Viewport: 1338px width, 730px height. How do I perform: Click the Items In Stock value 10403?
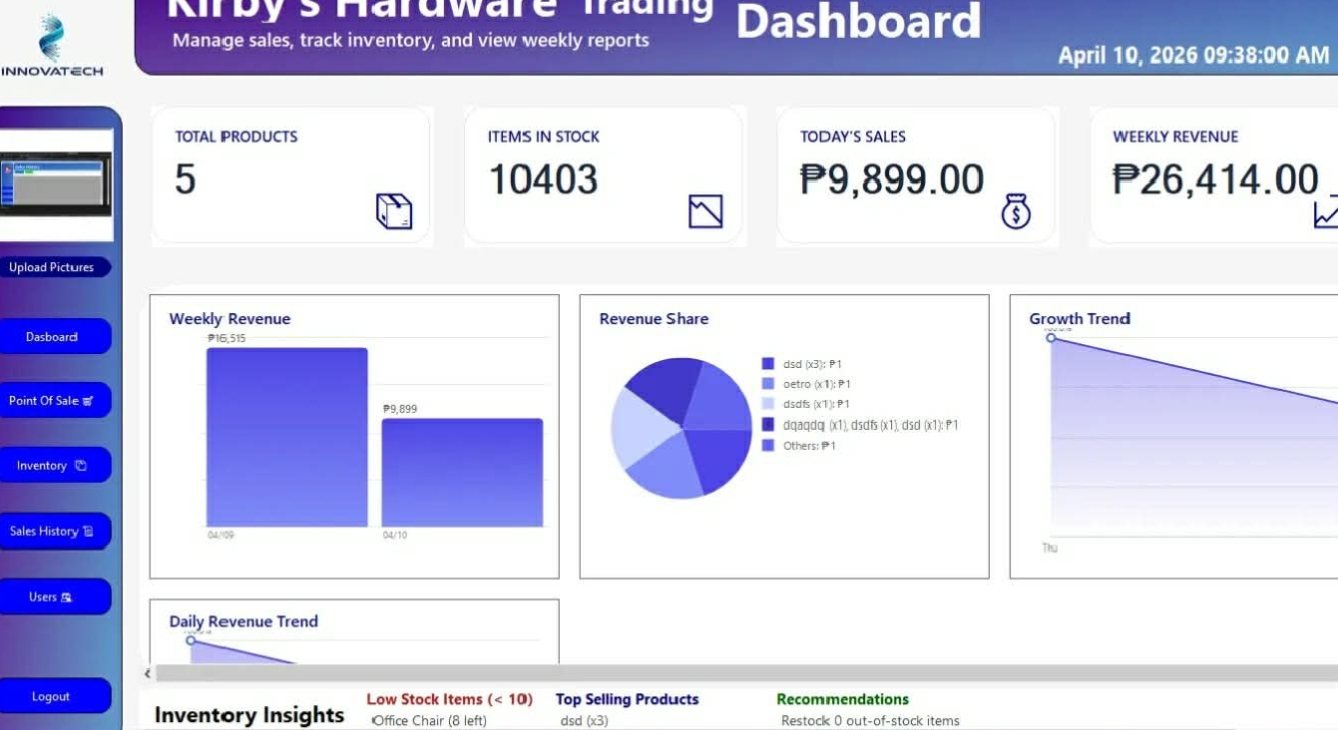pyautogui.click(x=543, y=180)
